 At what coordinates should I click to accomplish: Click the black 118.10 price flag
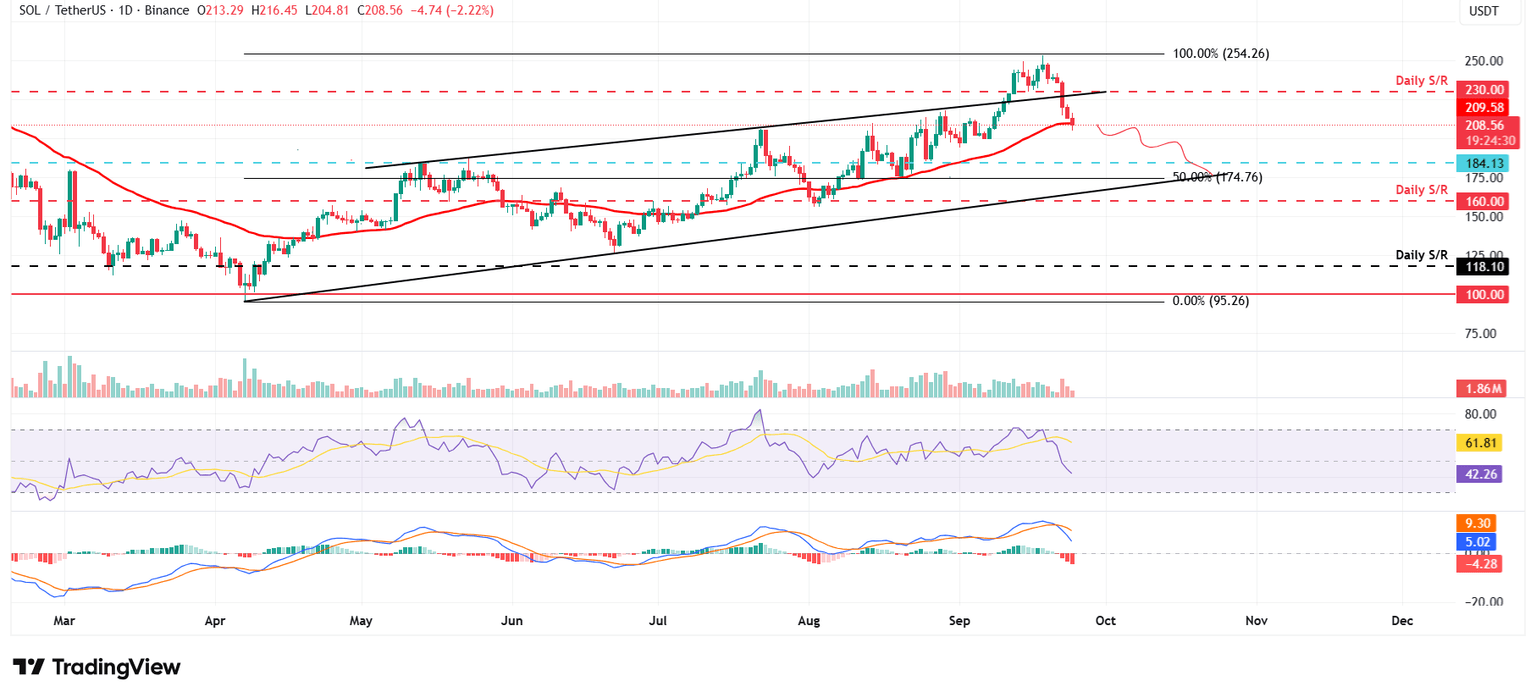1483,267
